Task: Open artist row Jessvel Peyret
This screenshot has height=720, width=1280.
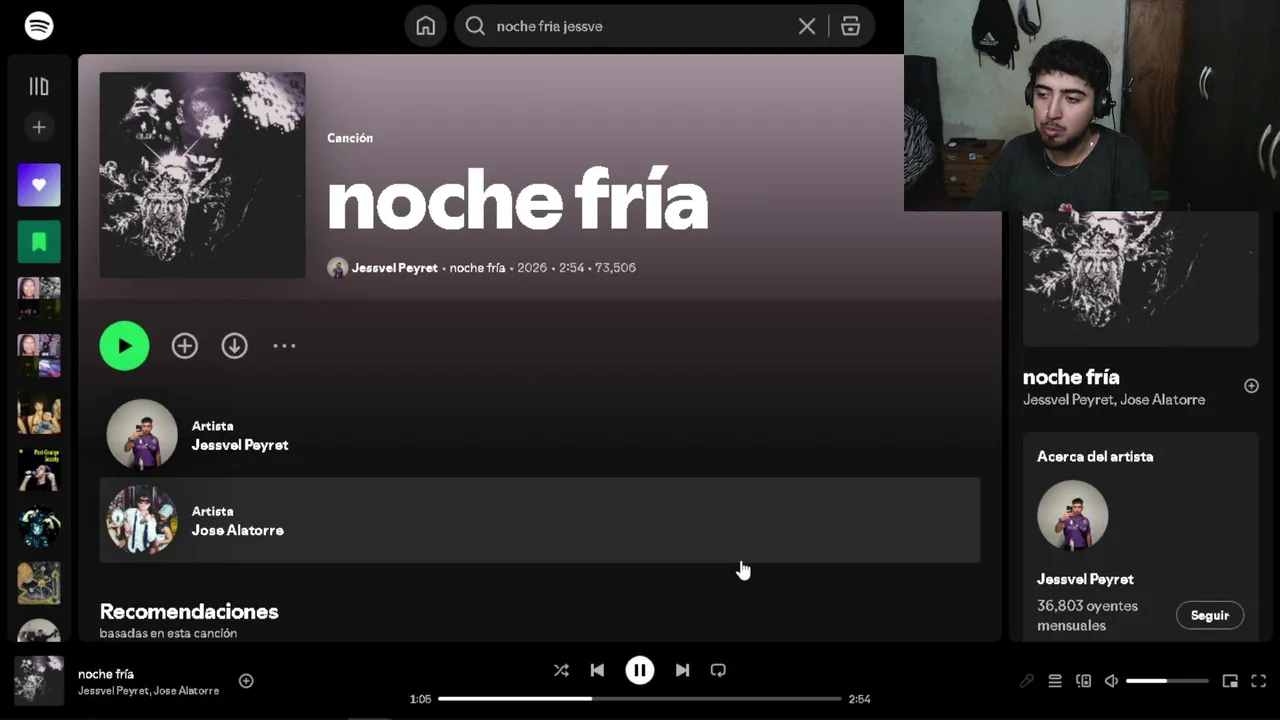Action: 540,435
